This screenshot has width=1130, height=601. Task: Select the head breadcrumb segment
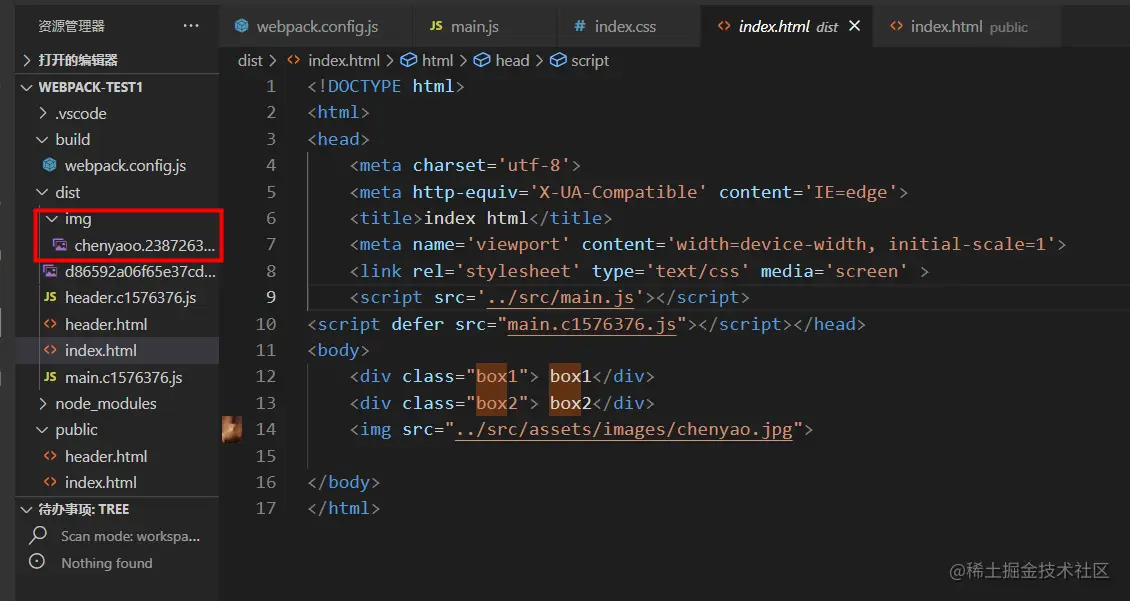coord(512,61)
